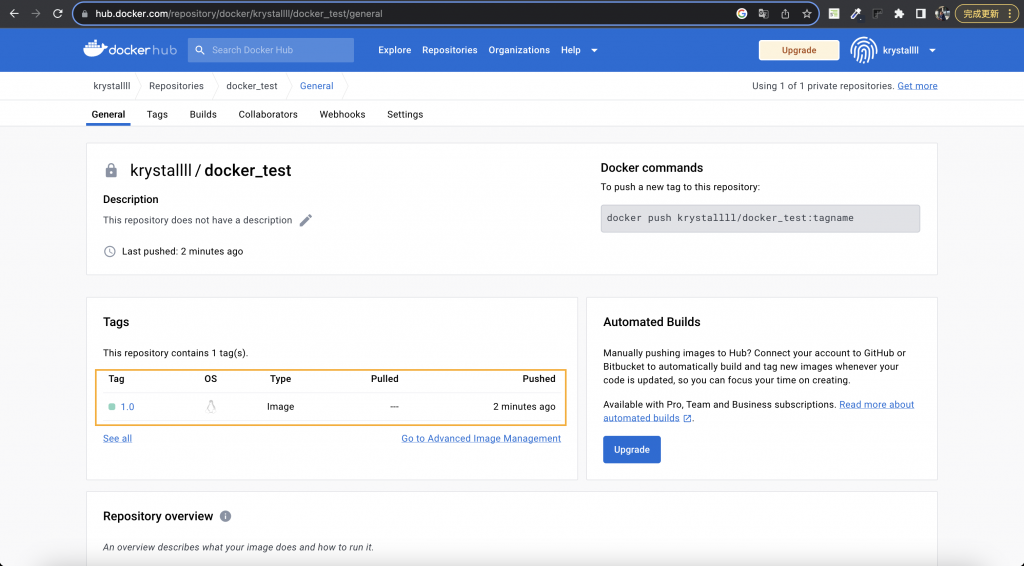Bookmark this page with the star icon
The width and height of the screenshot is (1024, 566).
[x=807, y=14]
